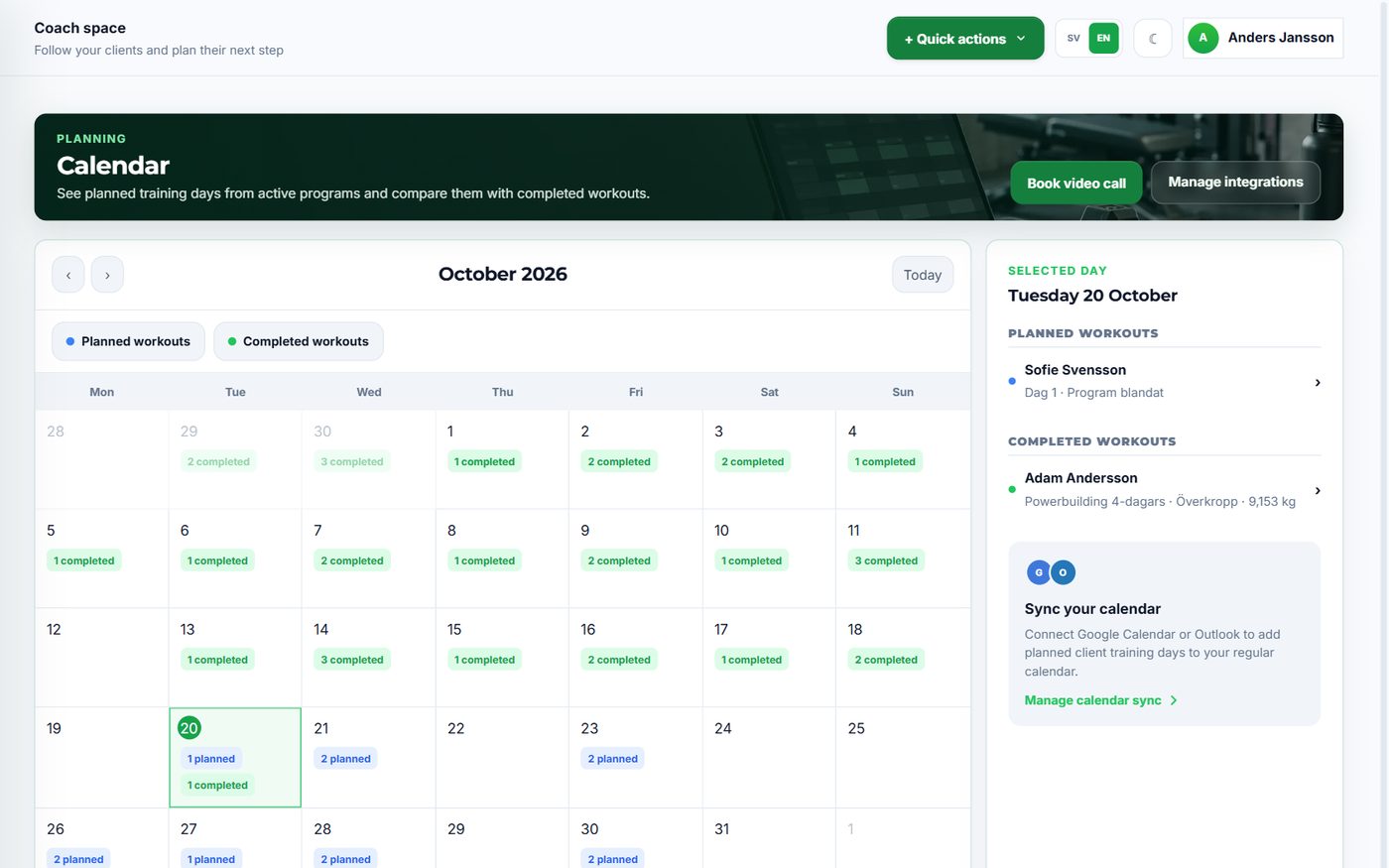This screenshot has height=868, width=1389.
Task: Click Anders Jansson avatar icon
Action: (1203, 38)
